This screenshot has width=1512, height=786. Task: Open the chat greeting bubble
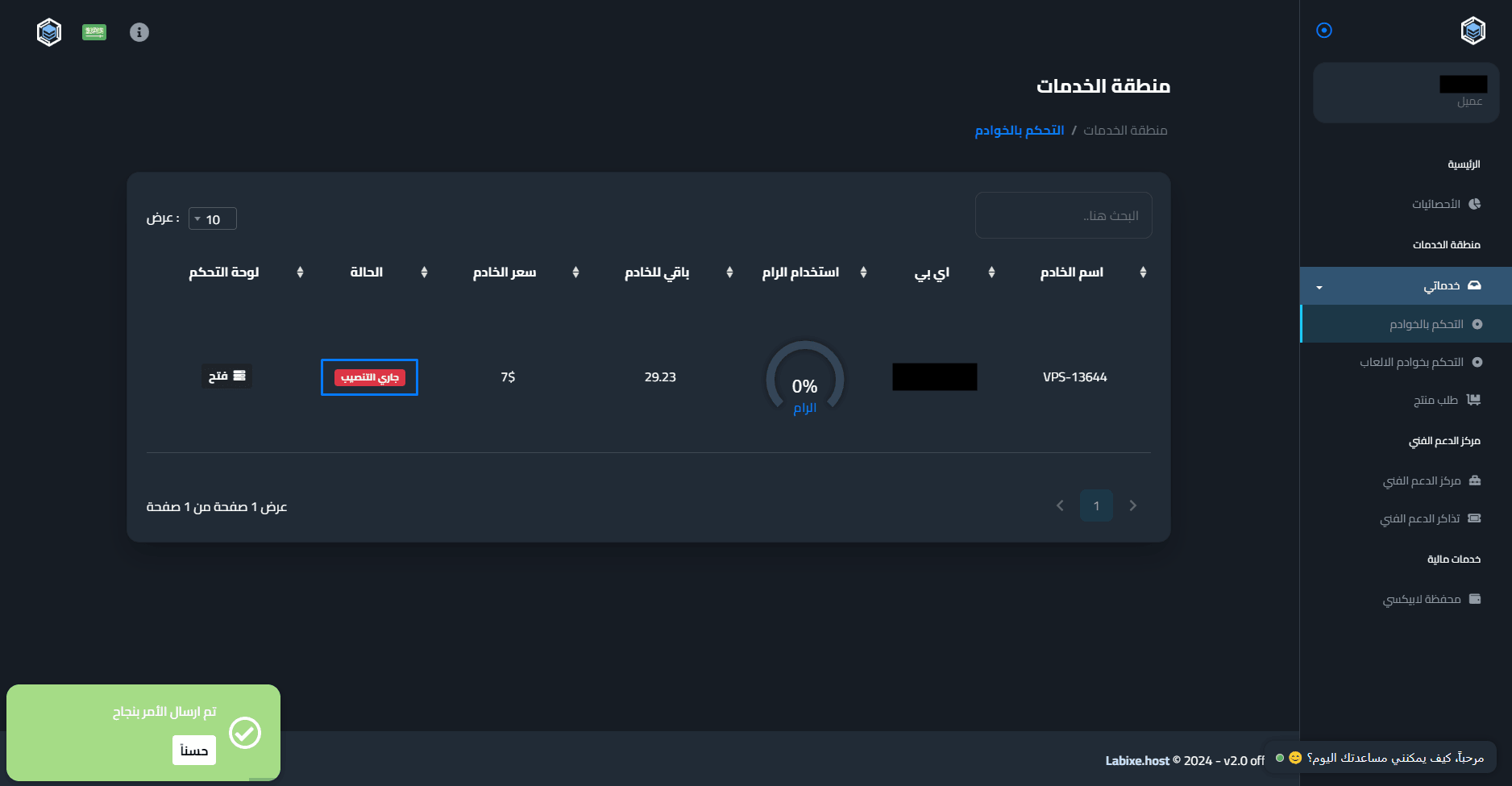click(1380, 758)
